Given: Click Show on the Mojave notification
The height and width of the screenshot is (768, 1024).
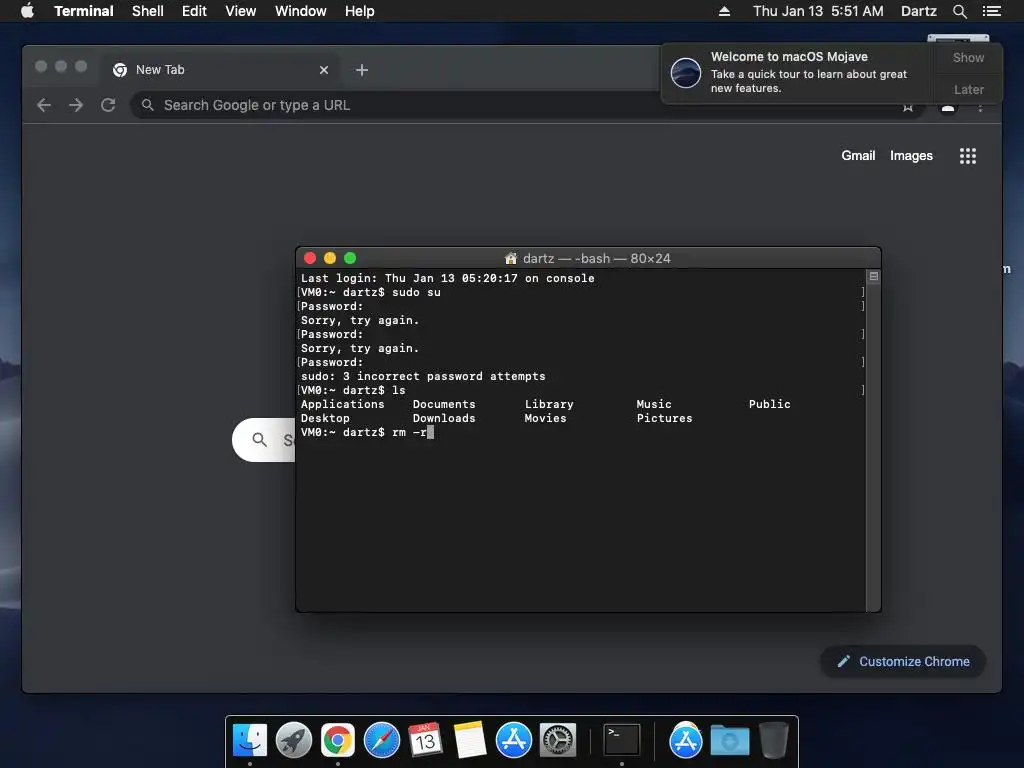Looking at the screenshot, I should pyautogui.click(x=968, y=57).
